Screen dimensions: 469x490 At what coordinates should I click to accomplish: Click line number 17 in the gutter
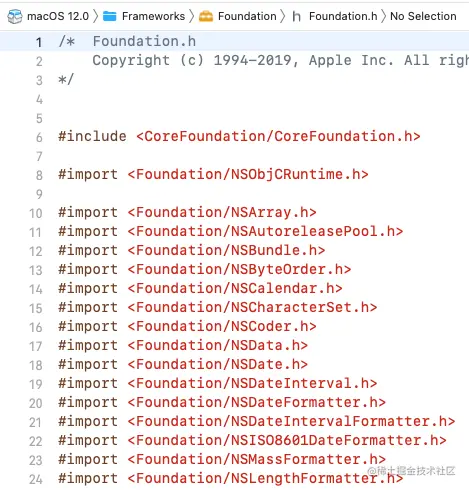36,346
